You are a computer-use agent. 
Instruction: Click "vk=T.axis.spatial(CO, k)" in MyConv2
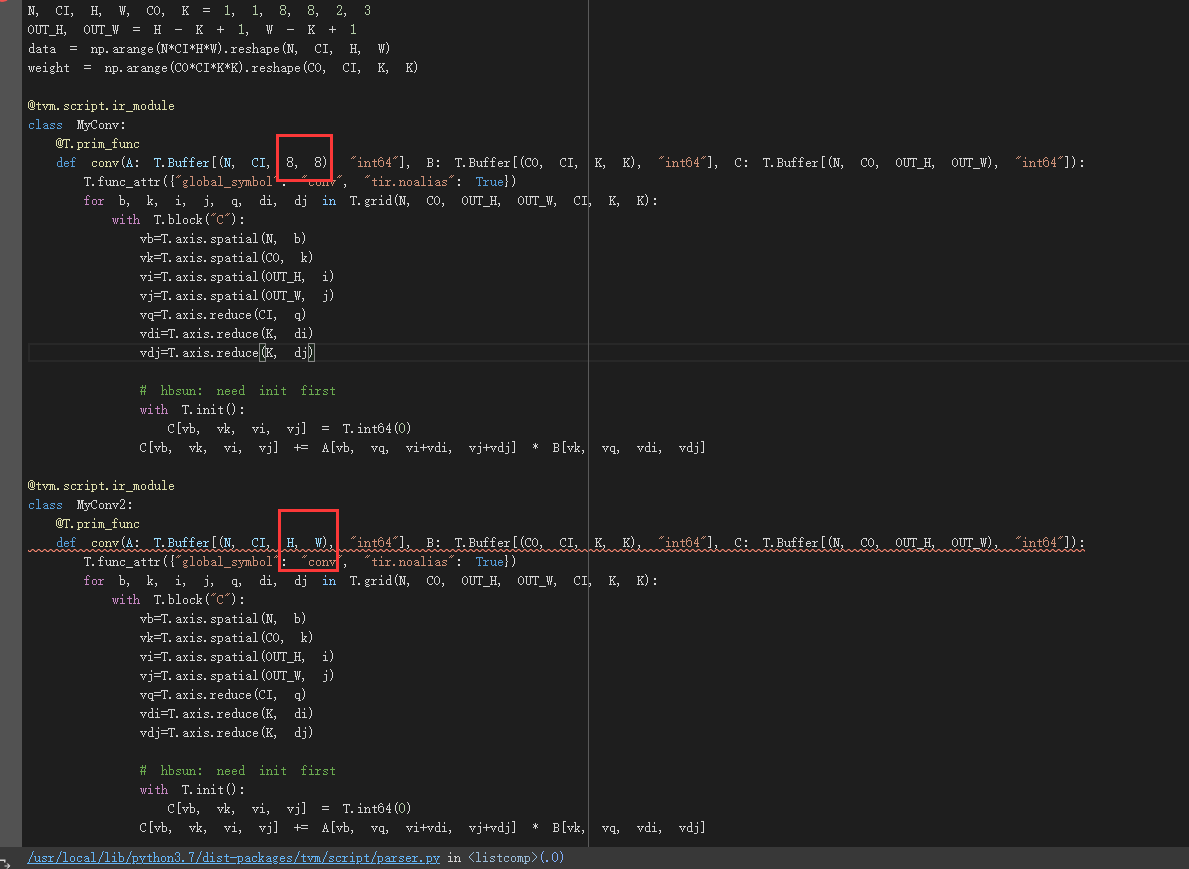tap(226, 637)
